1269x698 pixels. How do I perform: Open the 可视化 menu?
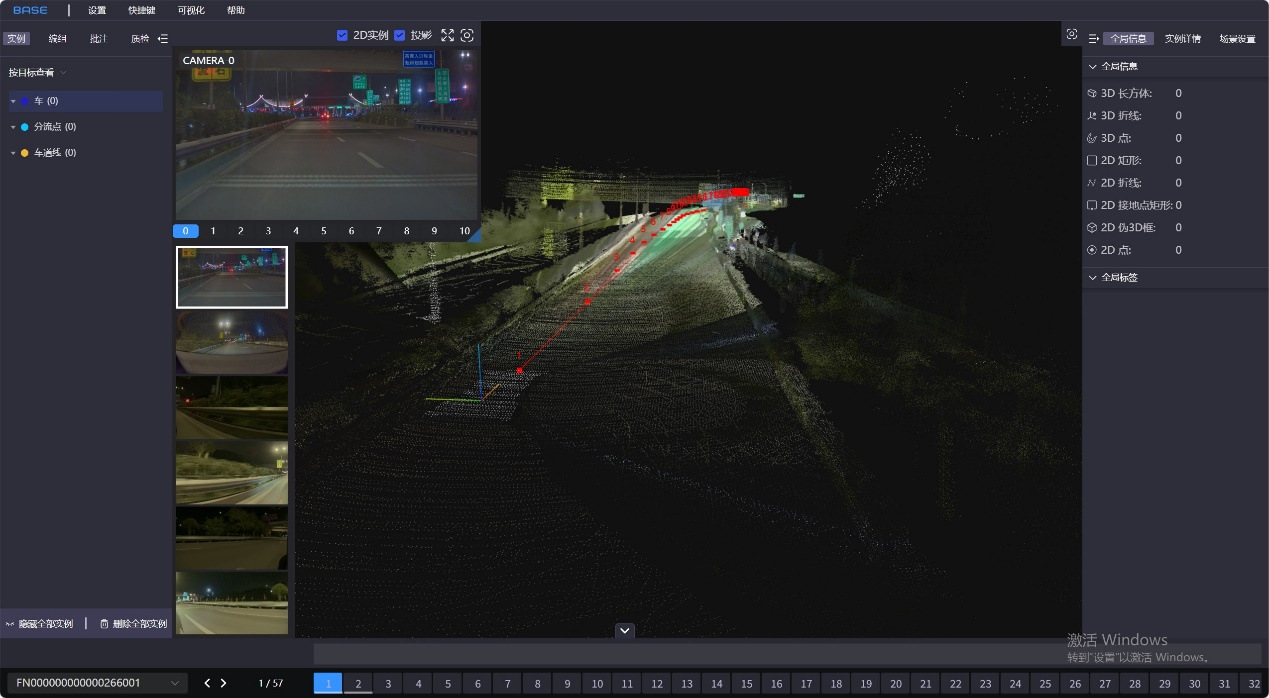tap(192, 10)
